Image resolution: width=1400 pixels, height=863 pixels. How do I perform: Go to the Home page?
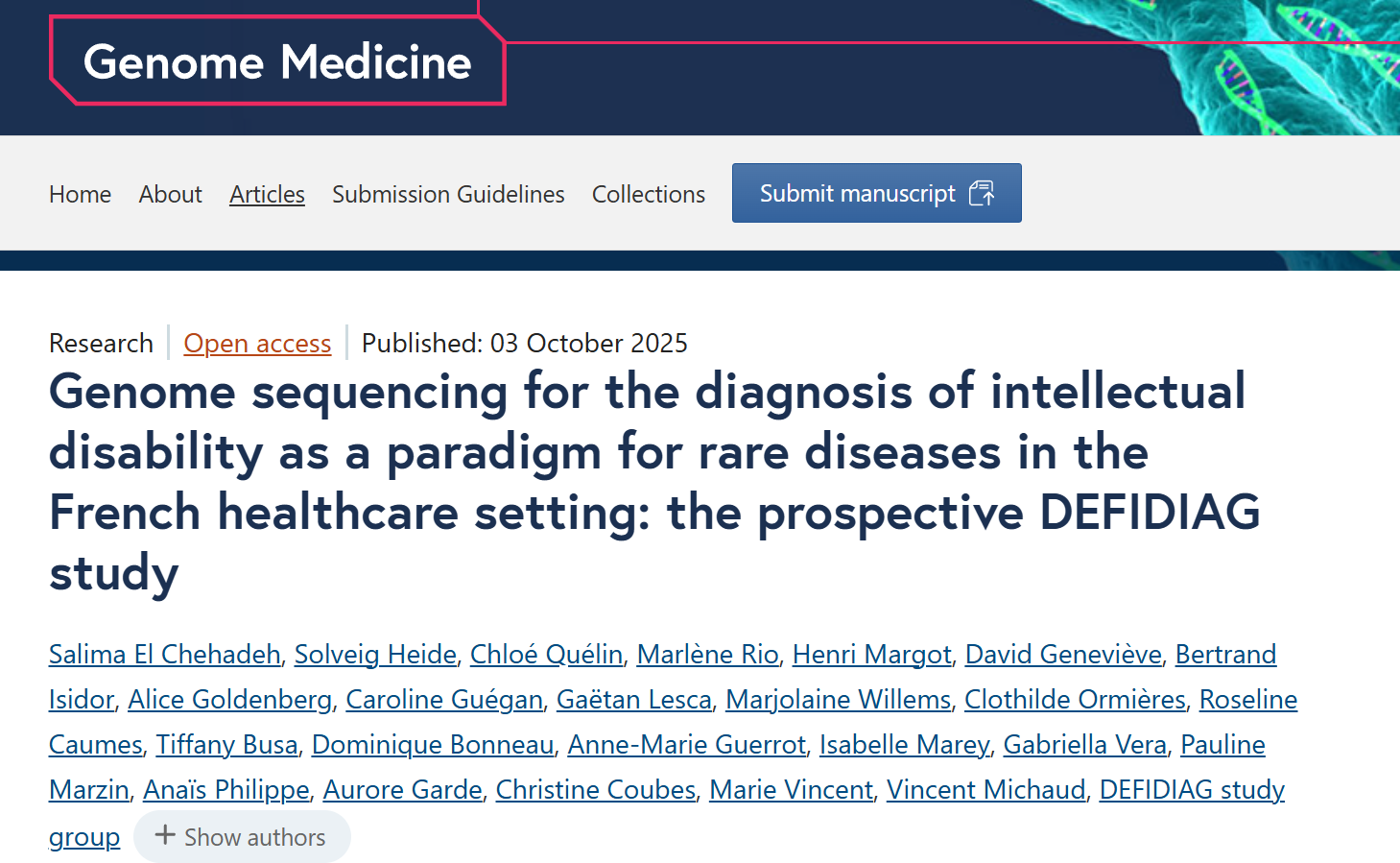80,194
